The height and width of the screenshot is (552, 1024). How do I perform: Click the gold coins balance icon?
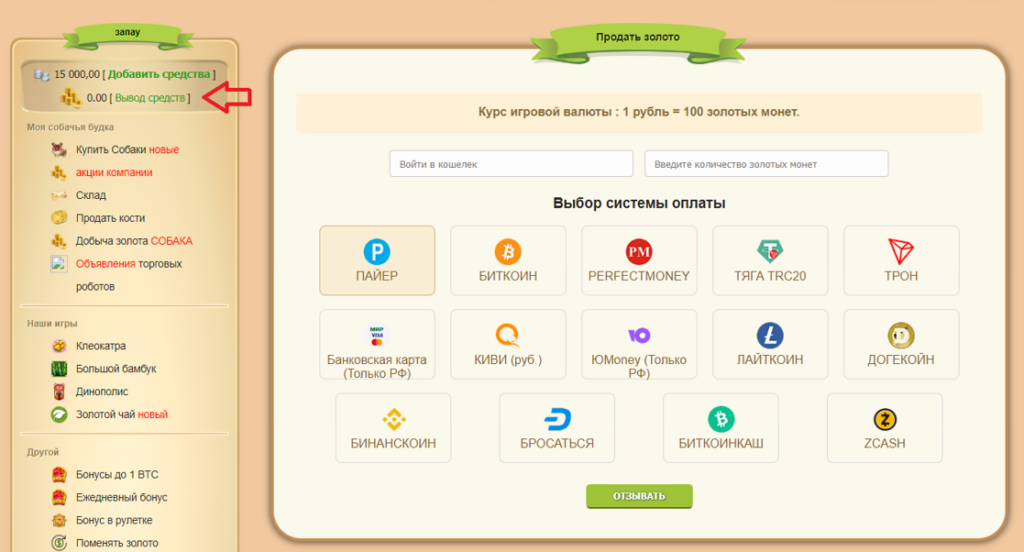(71, 98)
